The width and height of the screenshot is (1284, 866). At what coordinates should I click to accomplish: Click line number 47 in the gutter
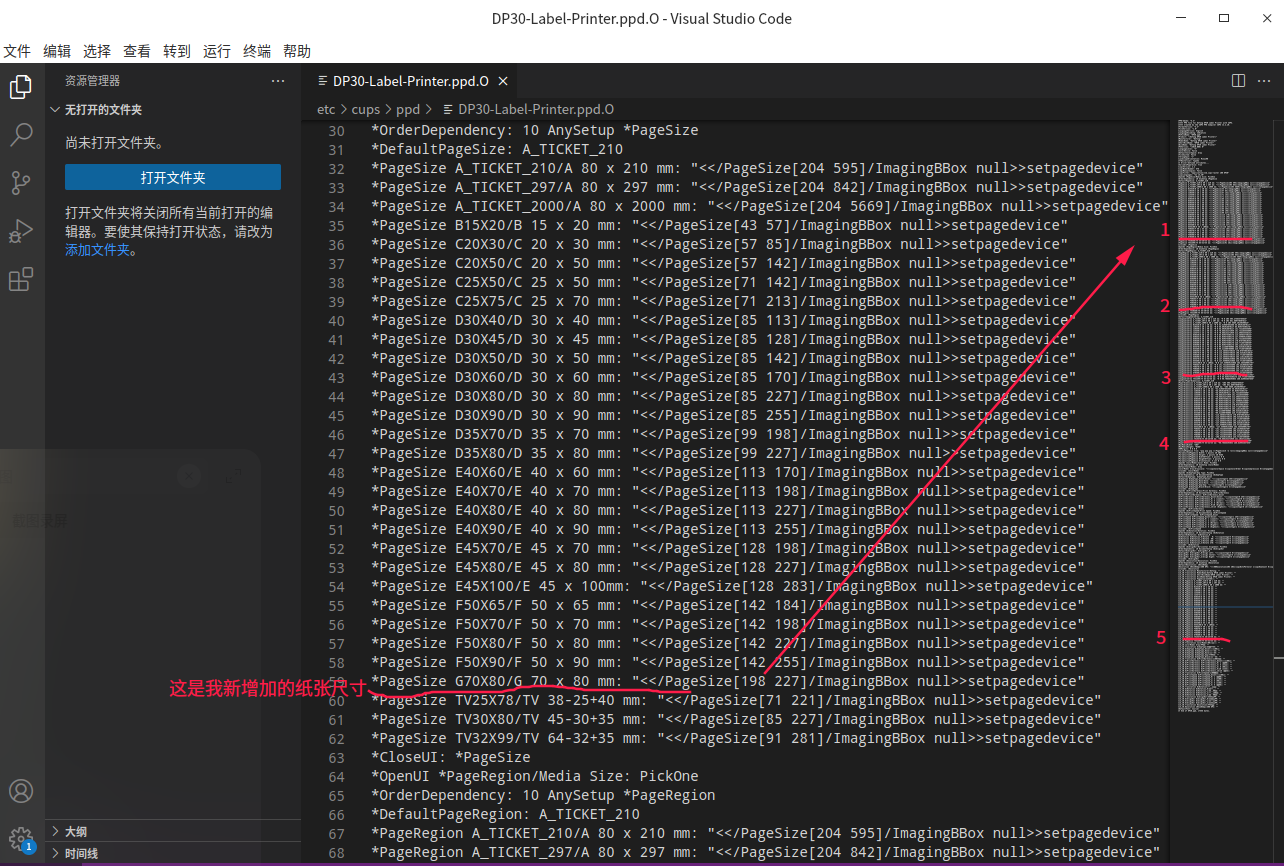point(336,453)
